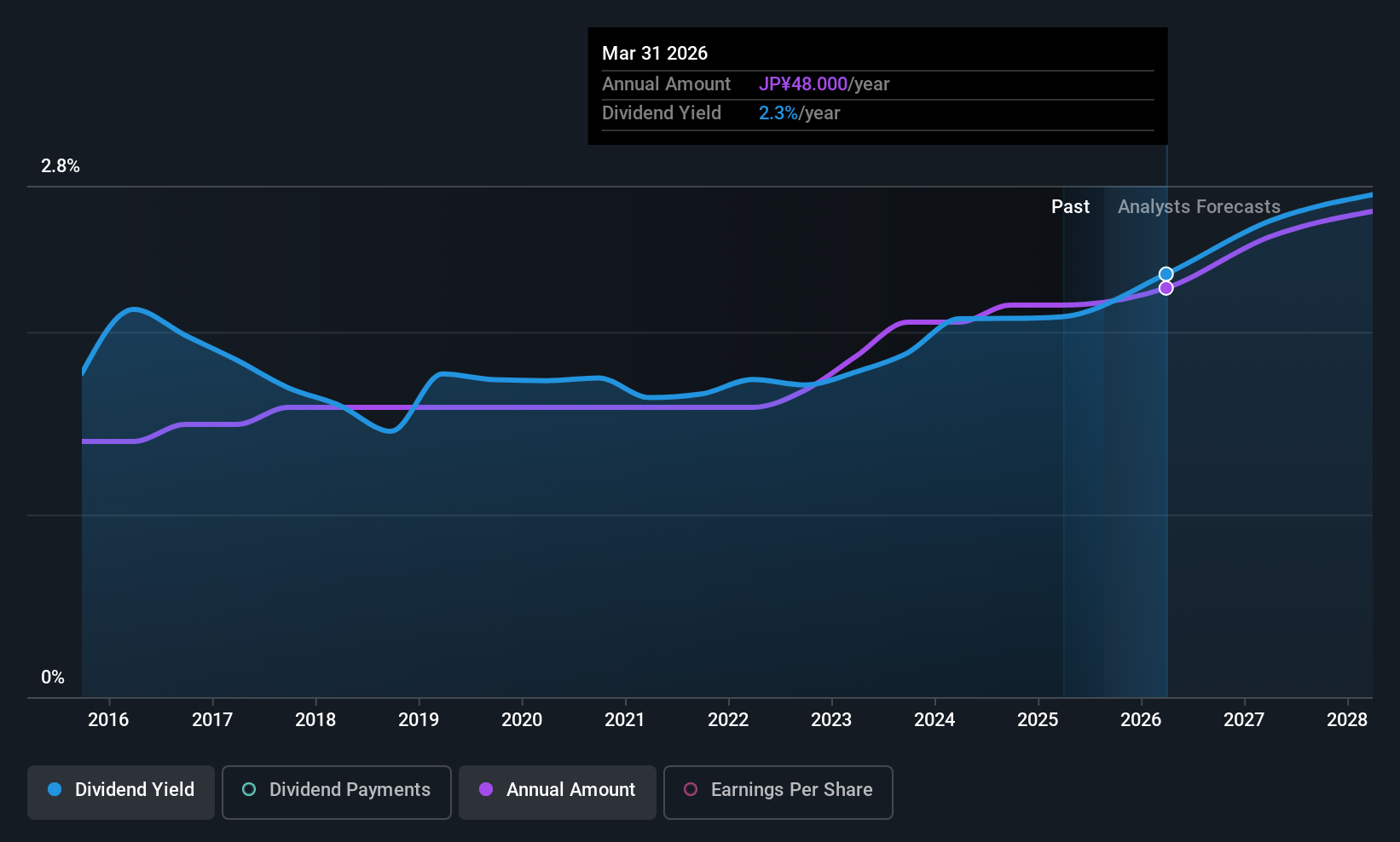Click the 2016 x-axis label
The image size is (1400, 842).
(108, 719)
